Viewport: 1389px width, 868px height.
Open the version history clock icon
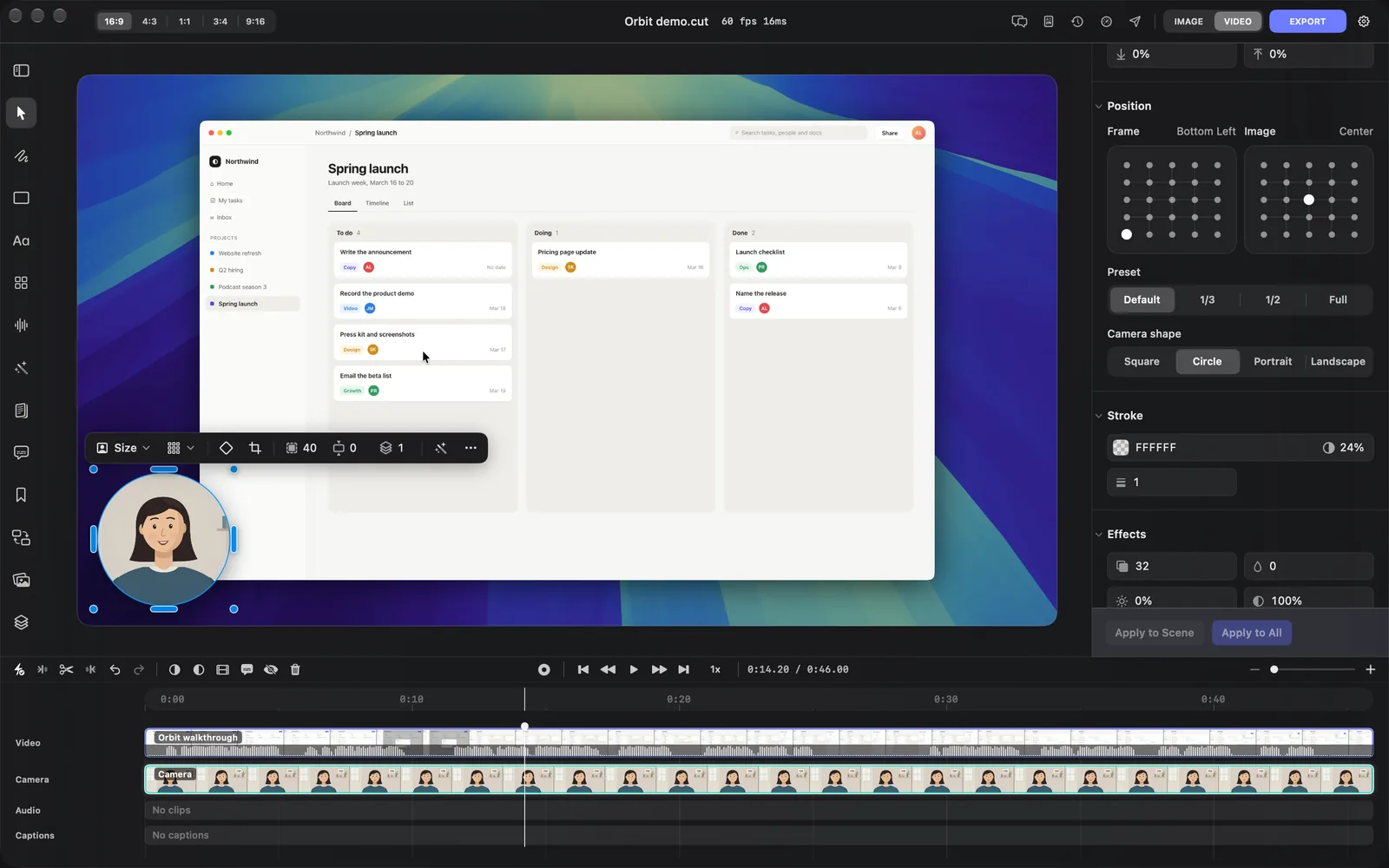click(x=1077, y=22)
